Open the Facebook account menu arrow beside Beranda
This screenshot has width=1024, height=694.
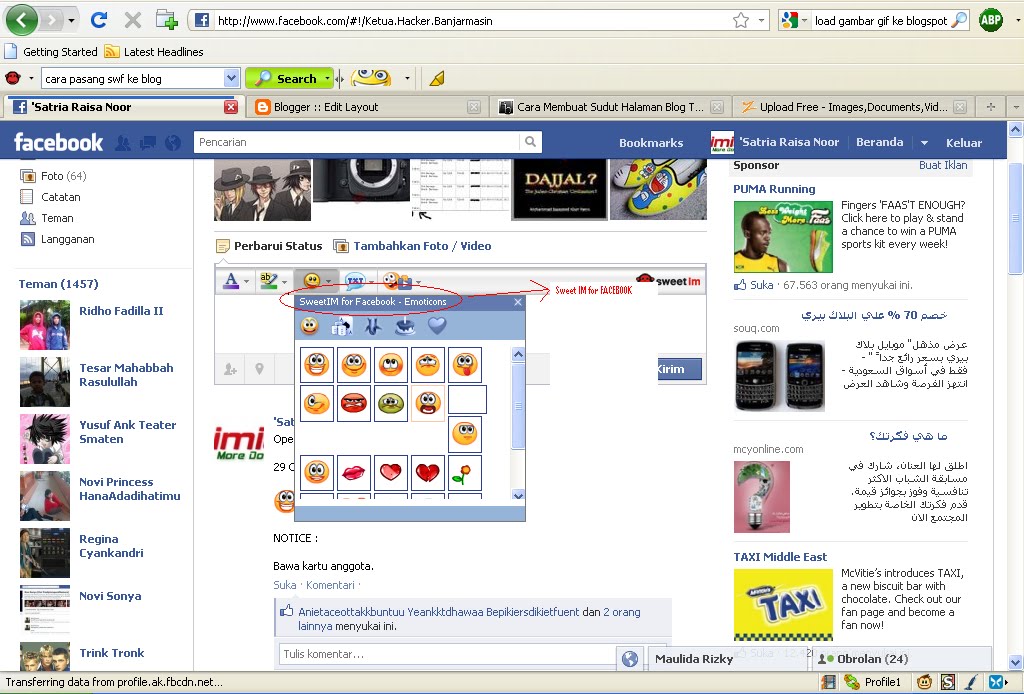click(924, 142)
